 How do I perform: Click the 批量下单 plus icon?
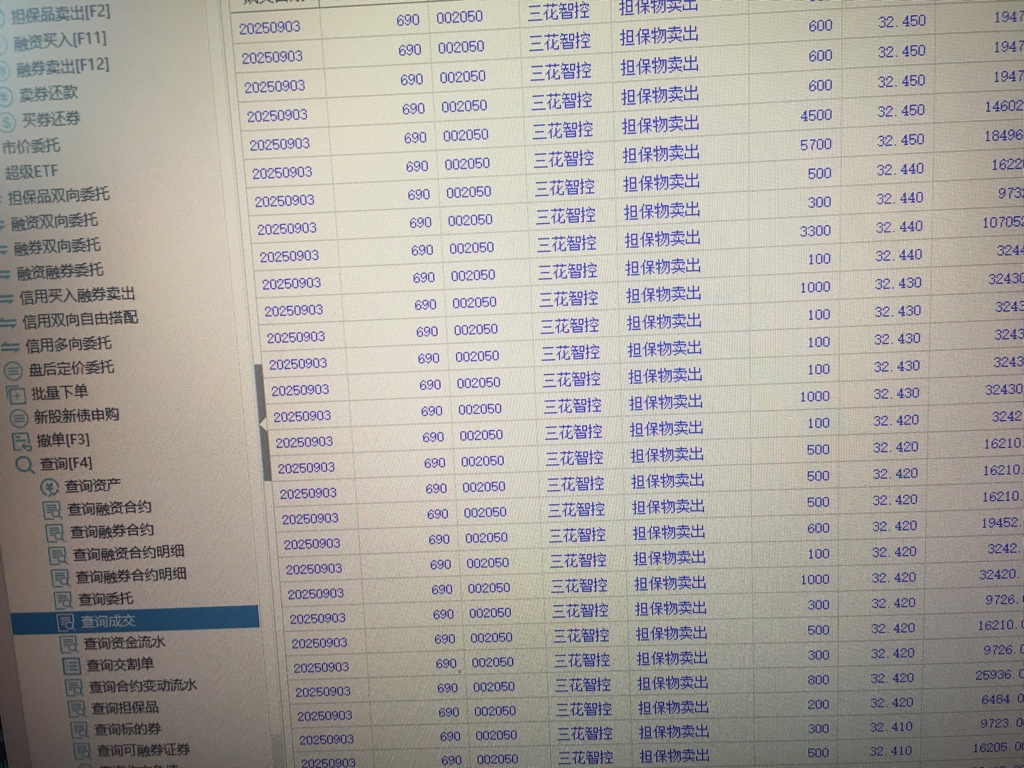click(16, 394)
